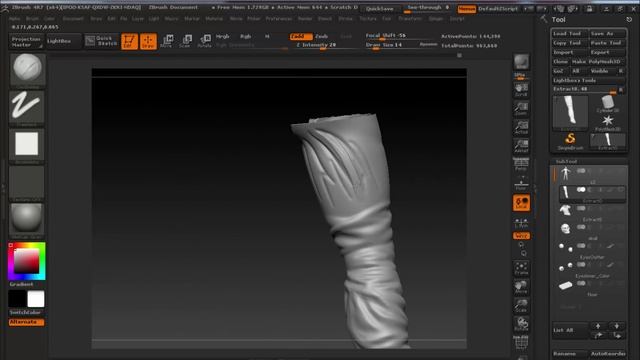Toggle Floor grid display
The width and height of the screenshot is (640, 360).
click(x=521, y=183)
